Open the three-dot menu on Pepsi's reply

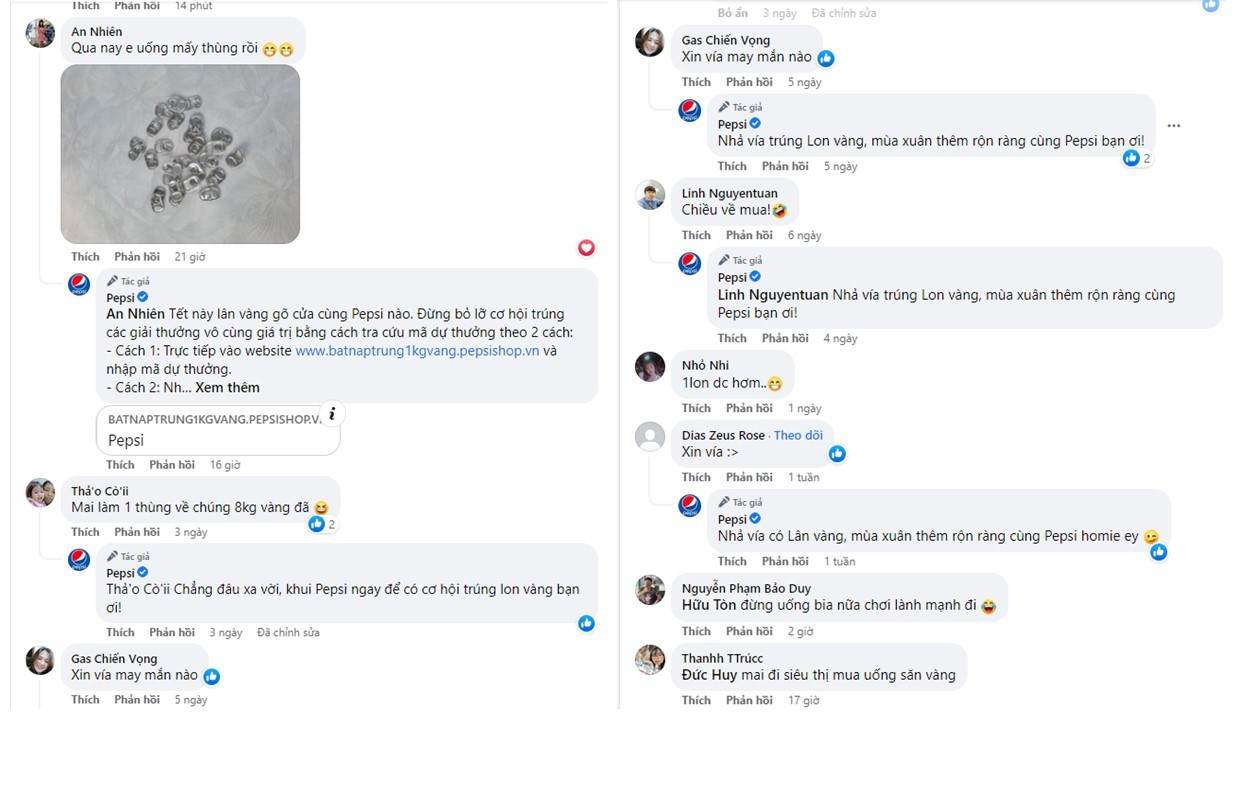1173,126
